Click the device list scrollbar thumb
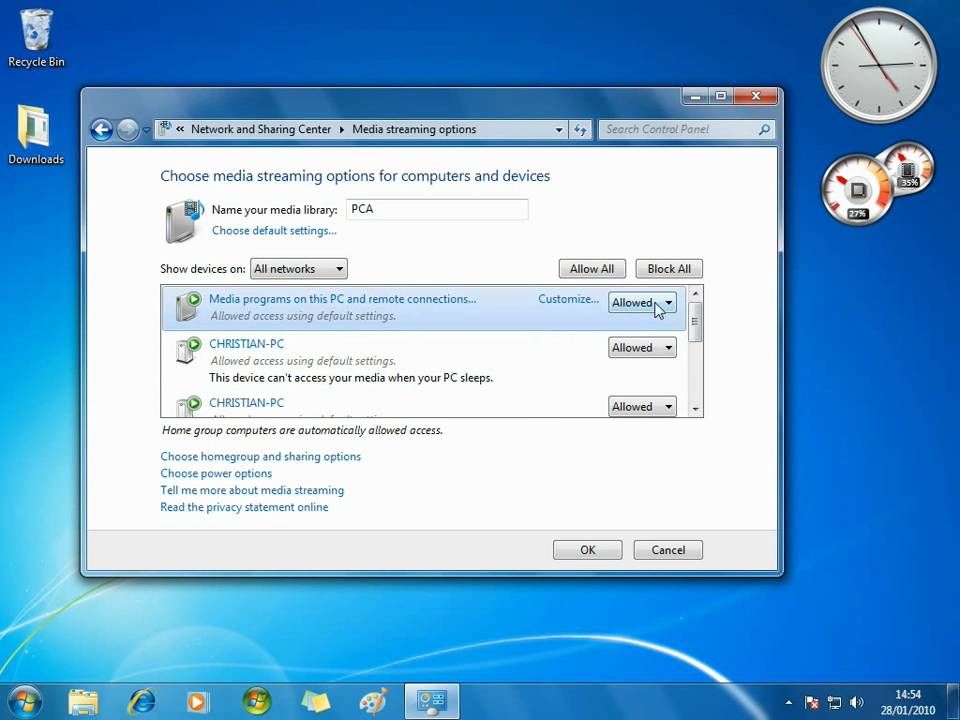This screenshot has height=720, width=960. (x=695, y=321)
